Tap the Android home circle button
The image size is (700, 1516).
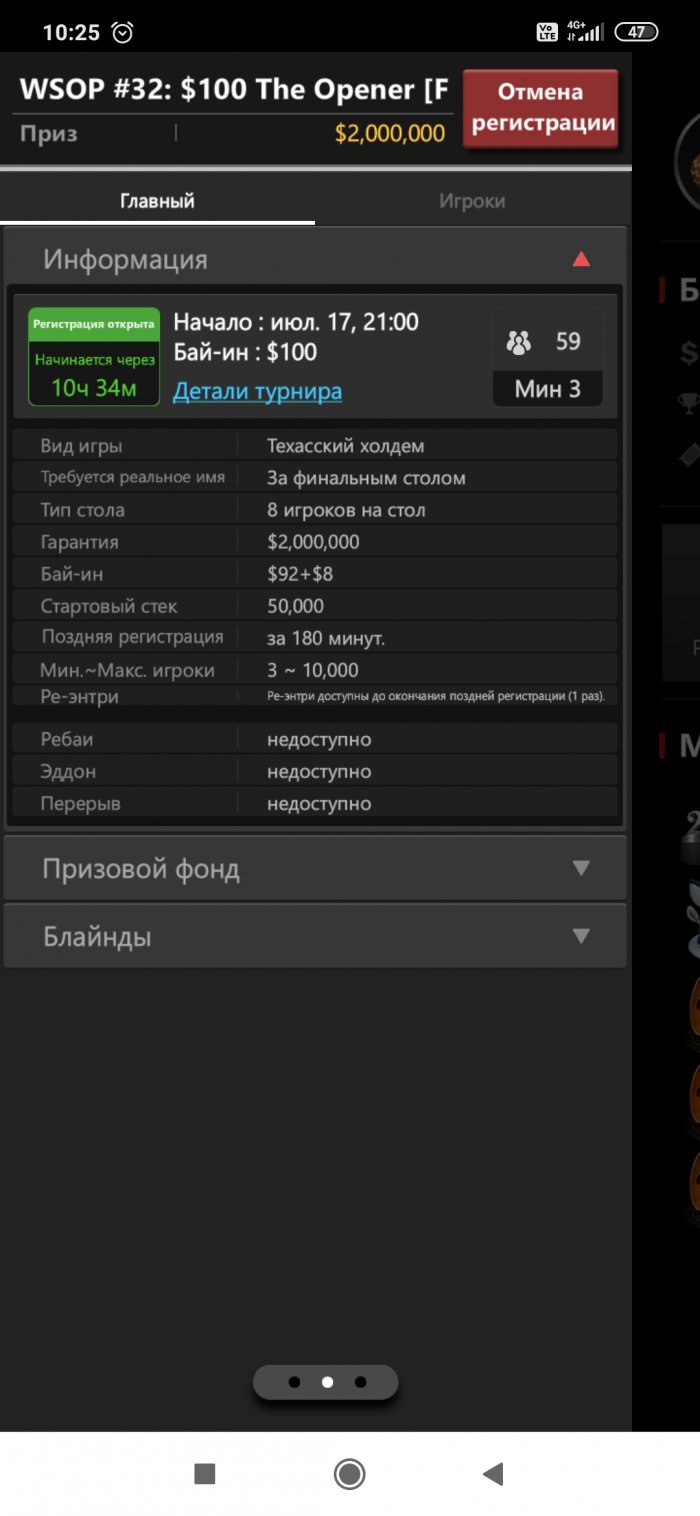[x=349, y=1473]
